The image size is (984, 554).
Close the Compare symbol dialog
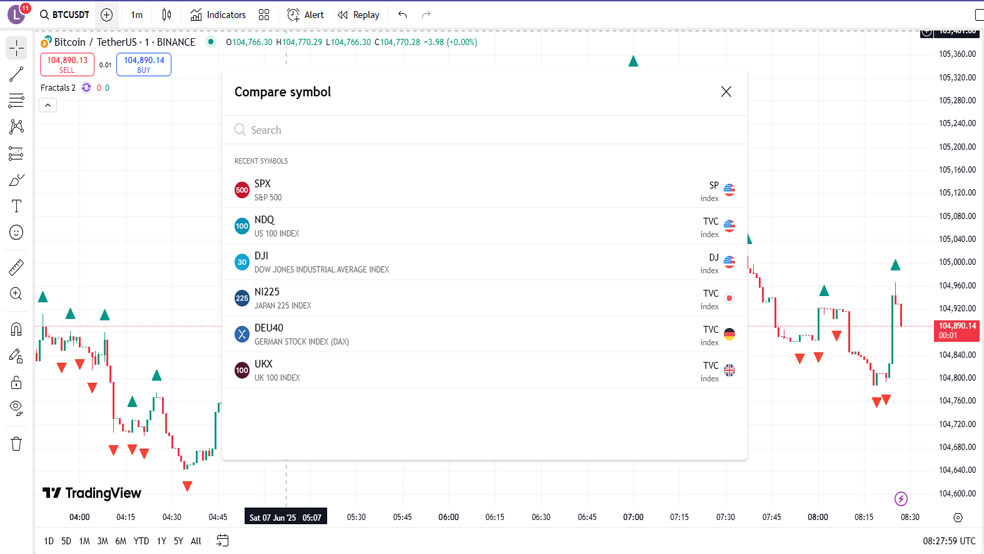pyautogui.click(x=726, y=92)
